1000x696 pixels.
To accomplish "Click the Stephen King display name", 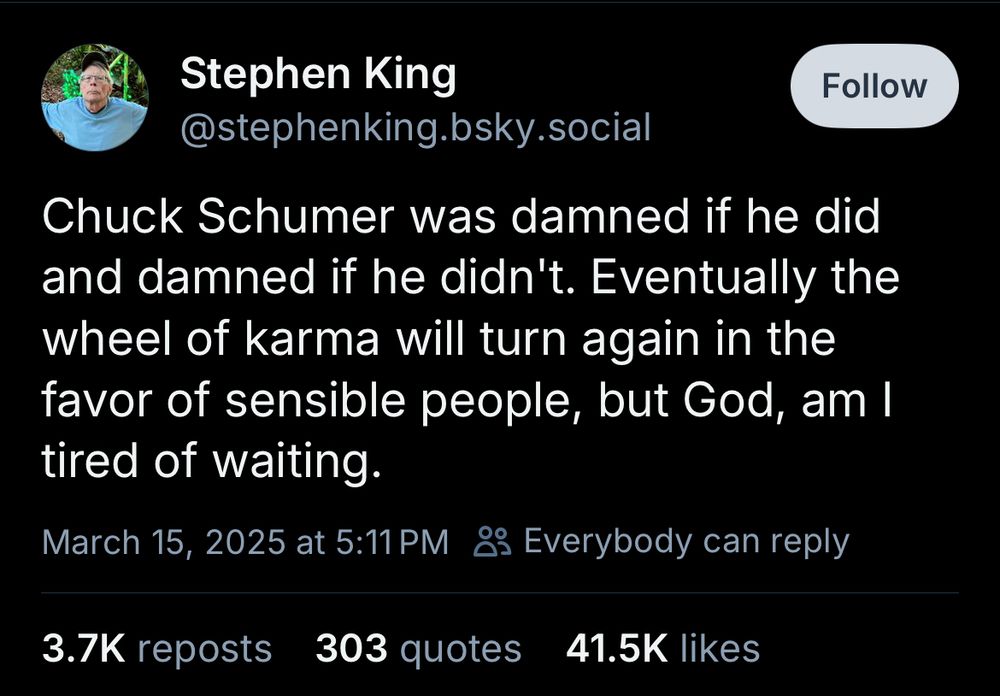I will [x=317, y=74].
